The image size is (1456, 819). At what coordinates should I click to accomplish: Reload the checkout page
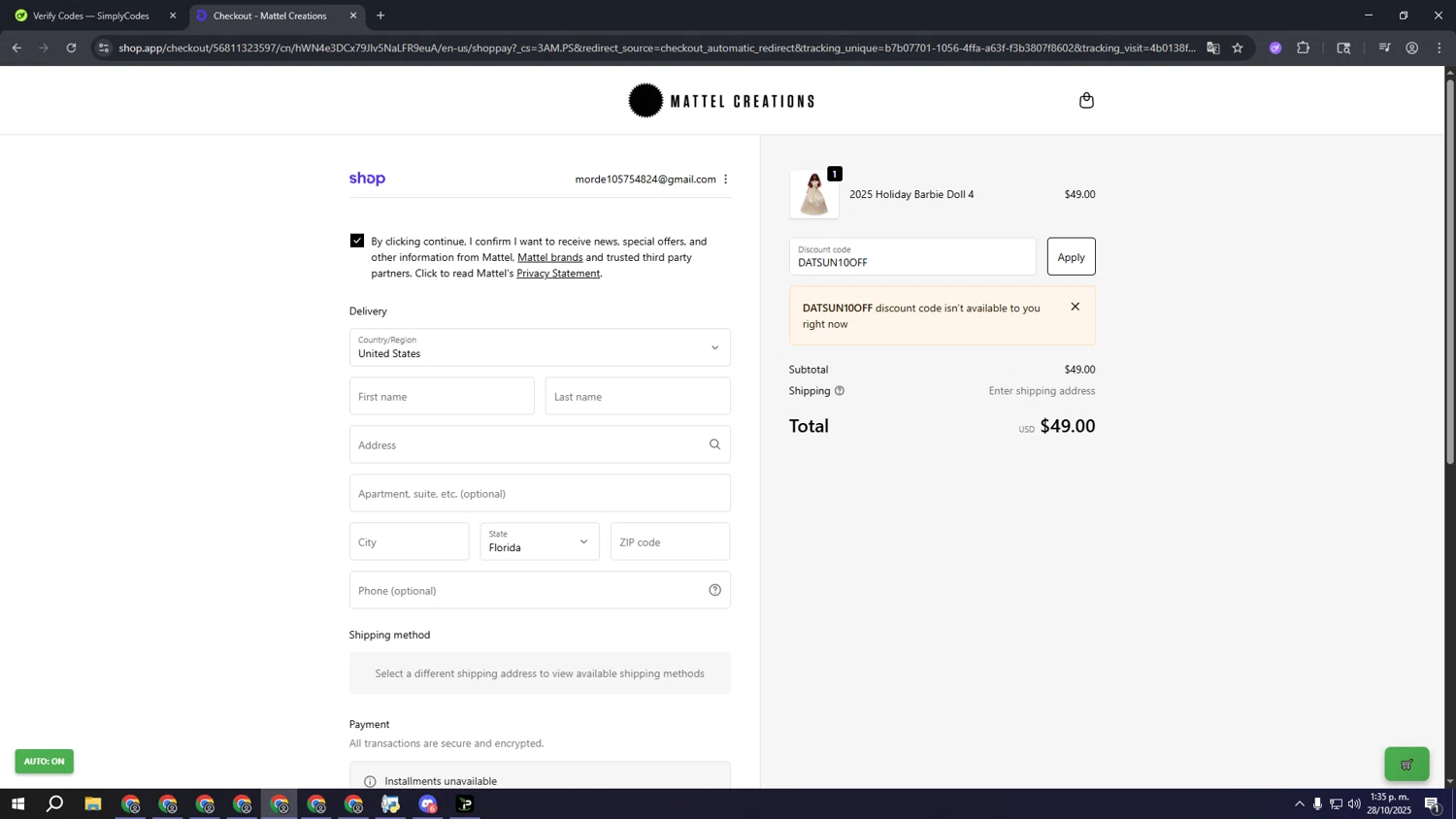tap(71, 48)
